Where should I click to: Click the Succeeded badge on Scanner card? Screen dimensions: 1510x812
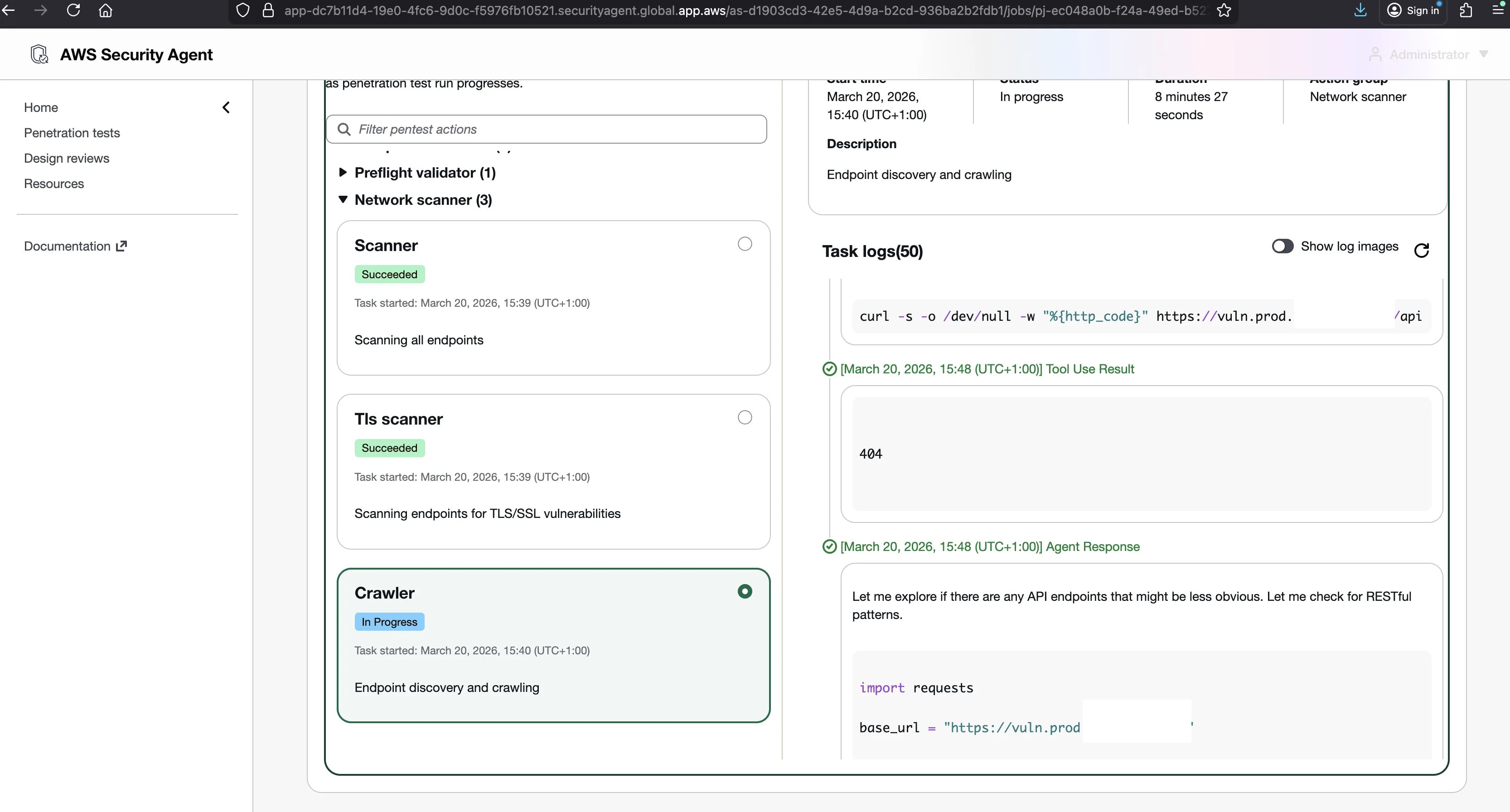coord(389,275)
